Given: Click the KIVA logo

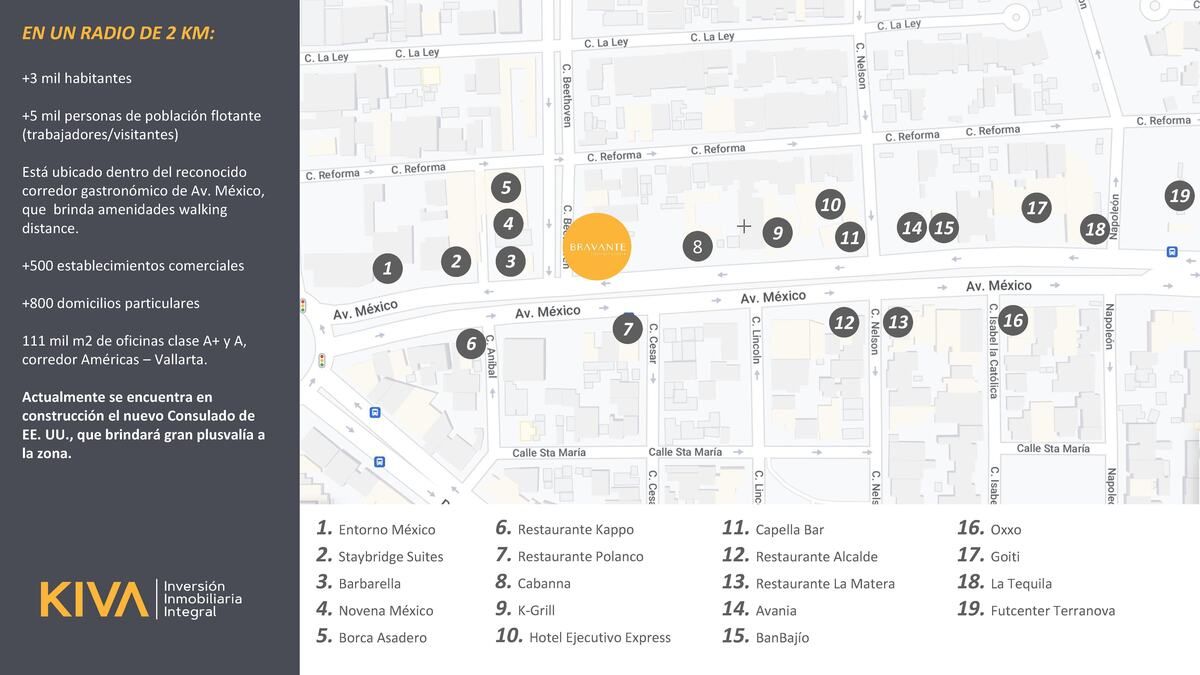Looking at the screenshot, I should [94, 599].
